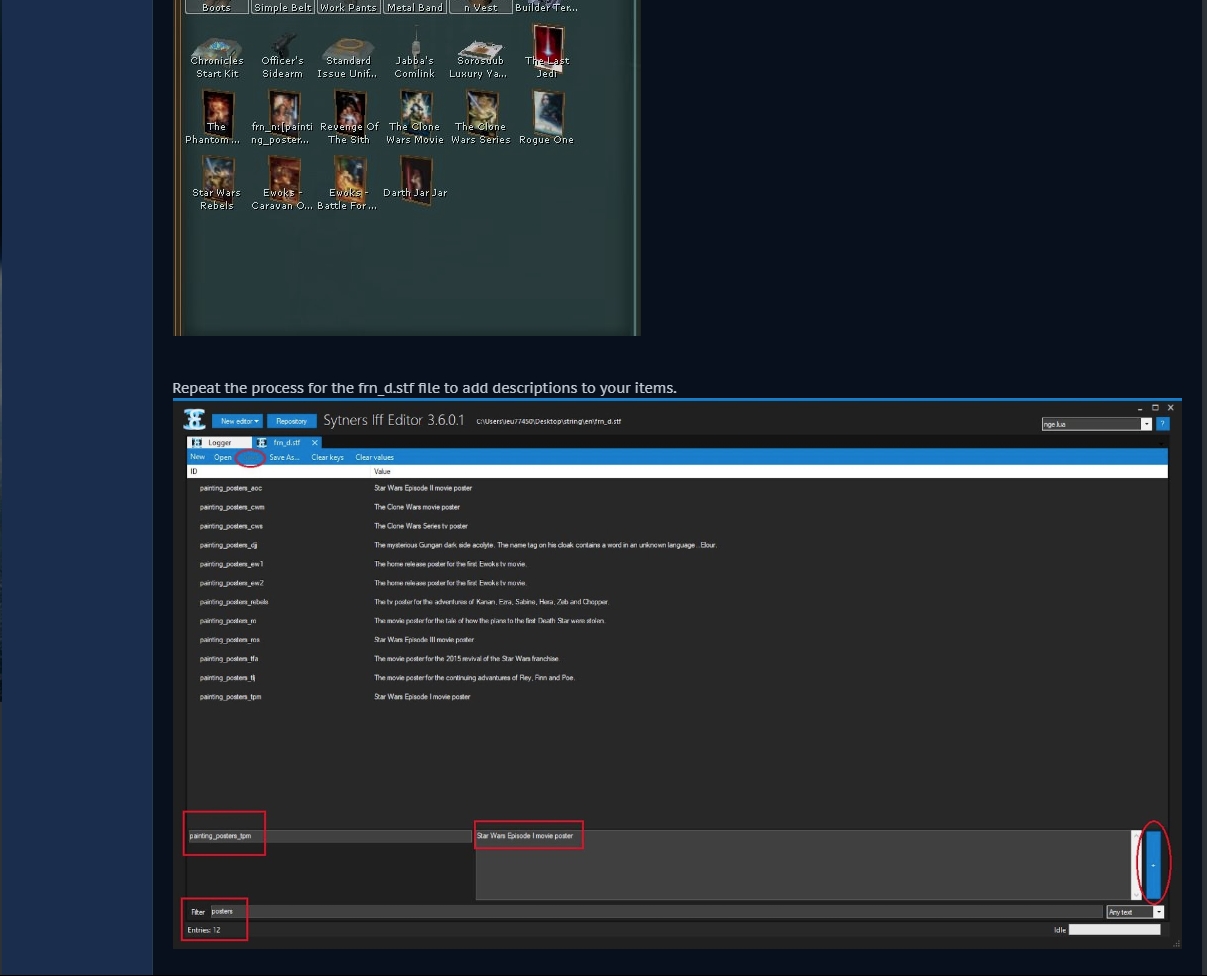Click the Sytners Iff Editor logo
Screen dimensions: 1207x976
[194, 420]
